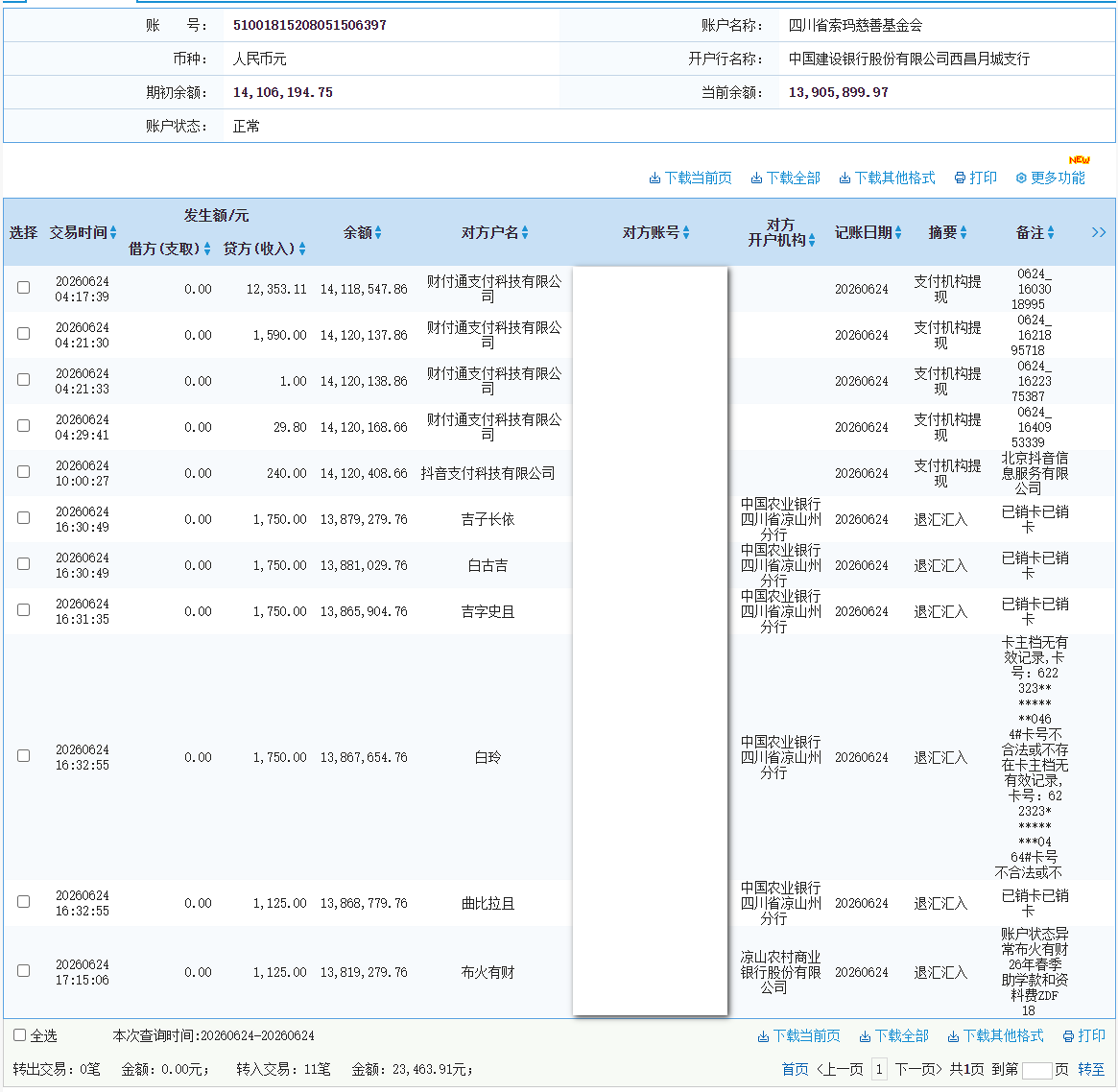Select the 吉字史且 row checkbox
Screen dimensions: 1118x1092
24,610
